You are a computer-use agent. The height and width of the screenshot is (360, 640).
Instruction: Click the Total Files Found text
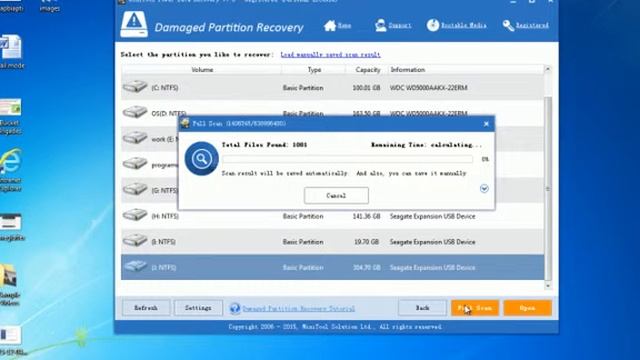click(264, 145)
